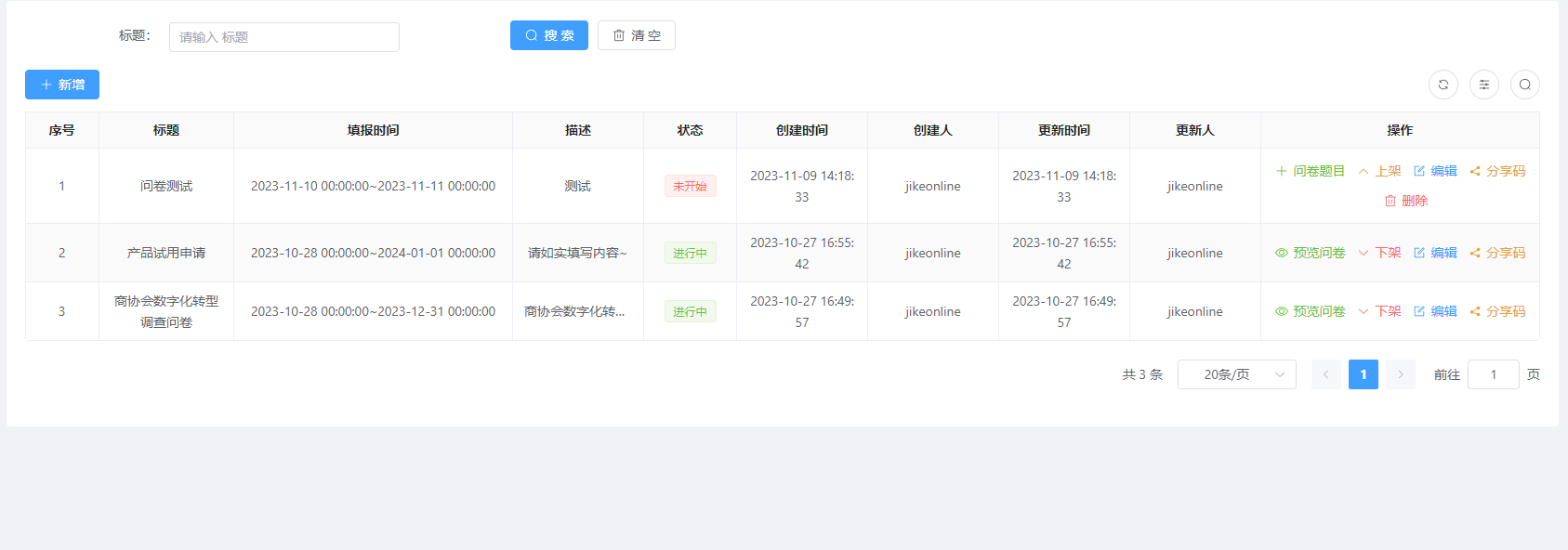Open the column settings icon
This screenshot has width=1568, height=550.
(1483, 85)
